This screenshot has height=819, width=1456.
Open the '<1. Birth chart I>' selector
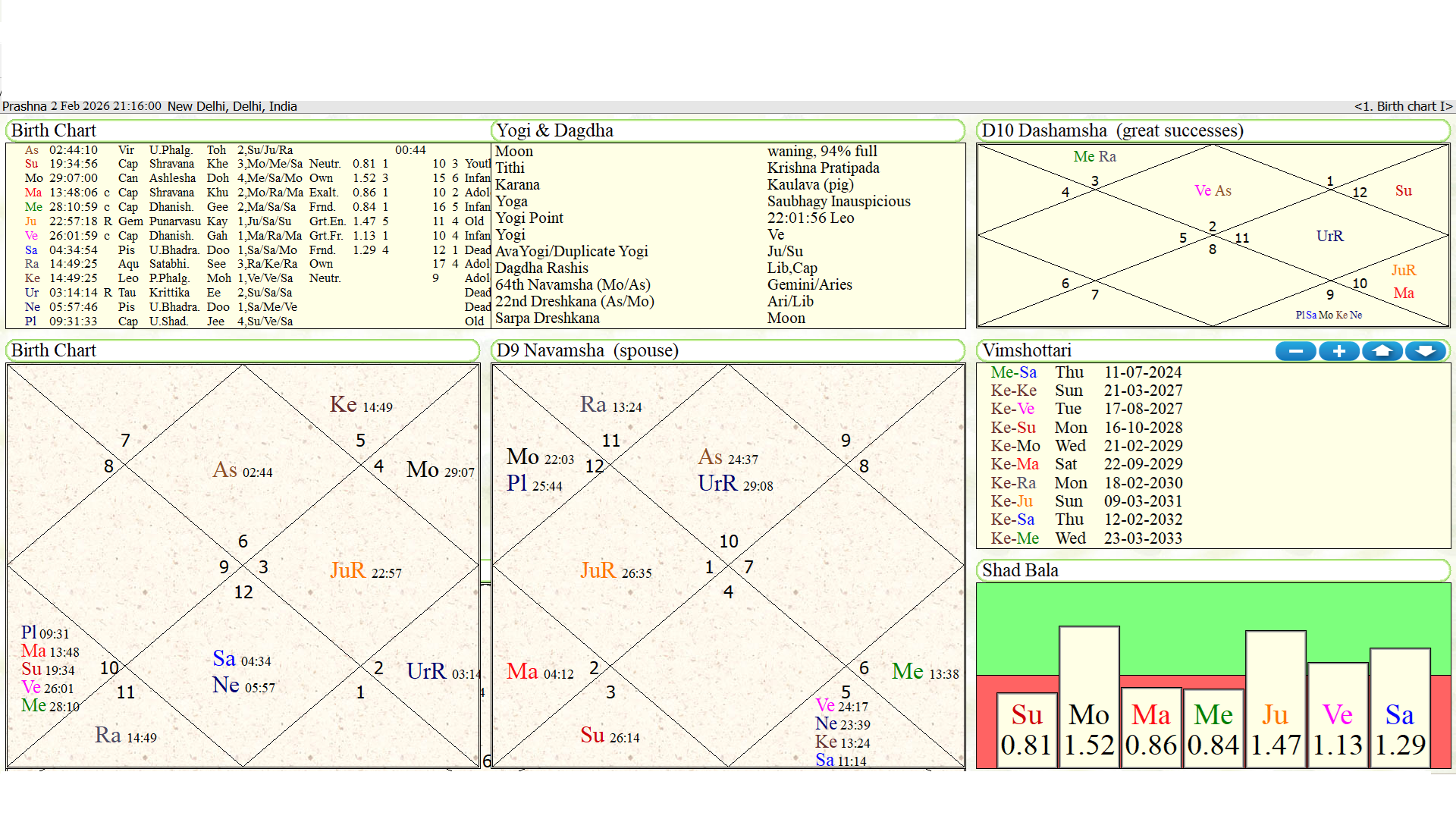point(1402,106)
